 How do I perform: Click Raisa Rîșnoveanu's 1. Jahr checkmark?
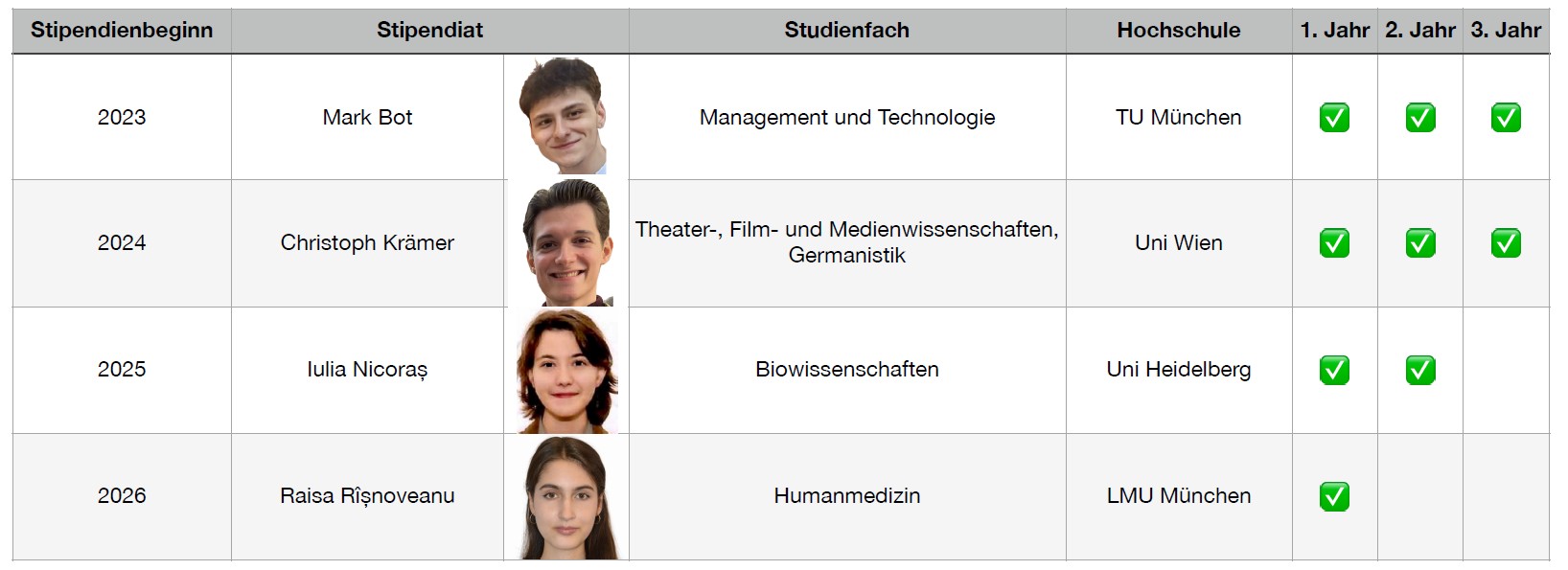pyautogui.click(x=1334, y=496)
